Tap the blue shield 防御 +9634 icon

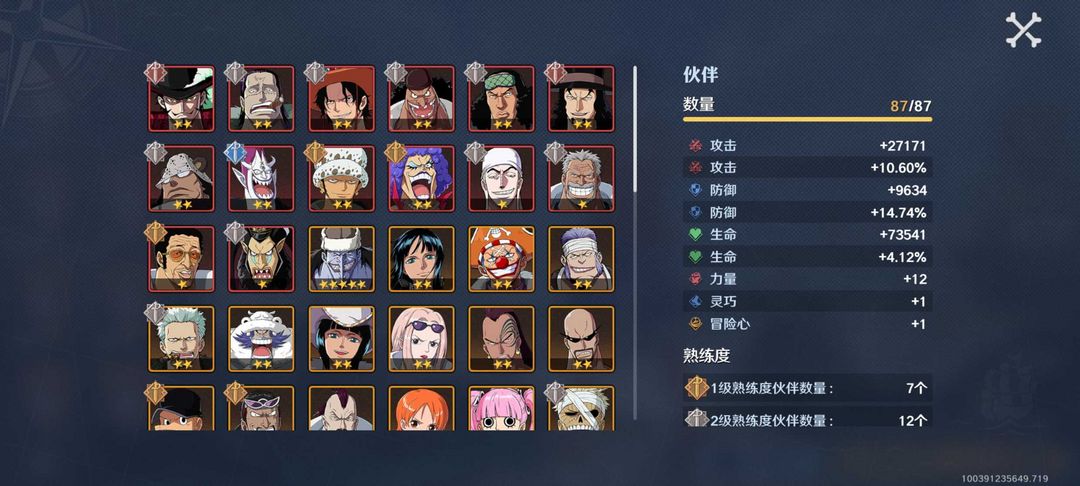[x=695, y=190]
